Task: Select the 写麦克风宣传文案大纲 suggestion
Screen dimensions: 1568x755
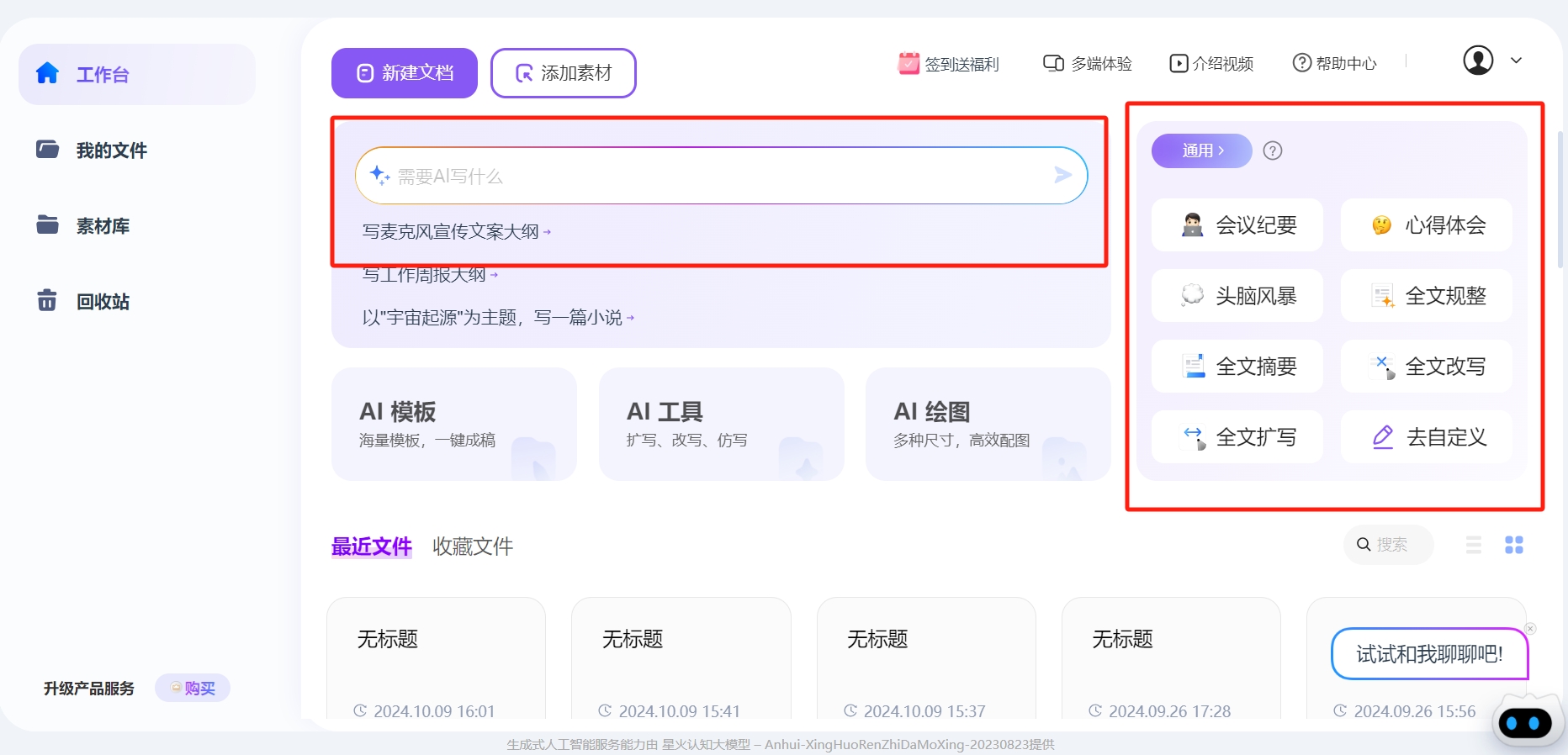Action: pos(457,231)
